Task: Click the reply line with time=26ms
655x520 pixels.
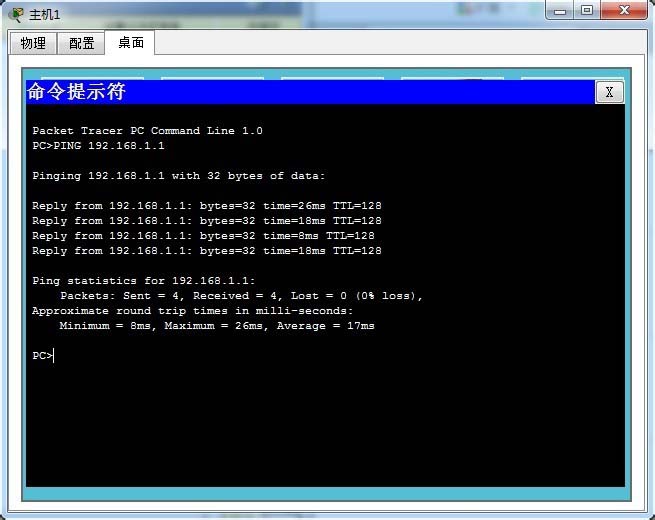Action: [207, 206]
